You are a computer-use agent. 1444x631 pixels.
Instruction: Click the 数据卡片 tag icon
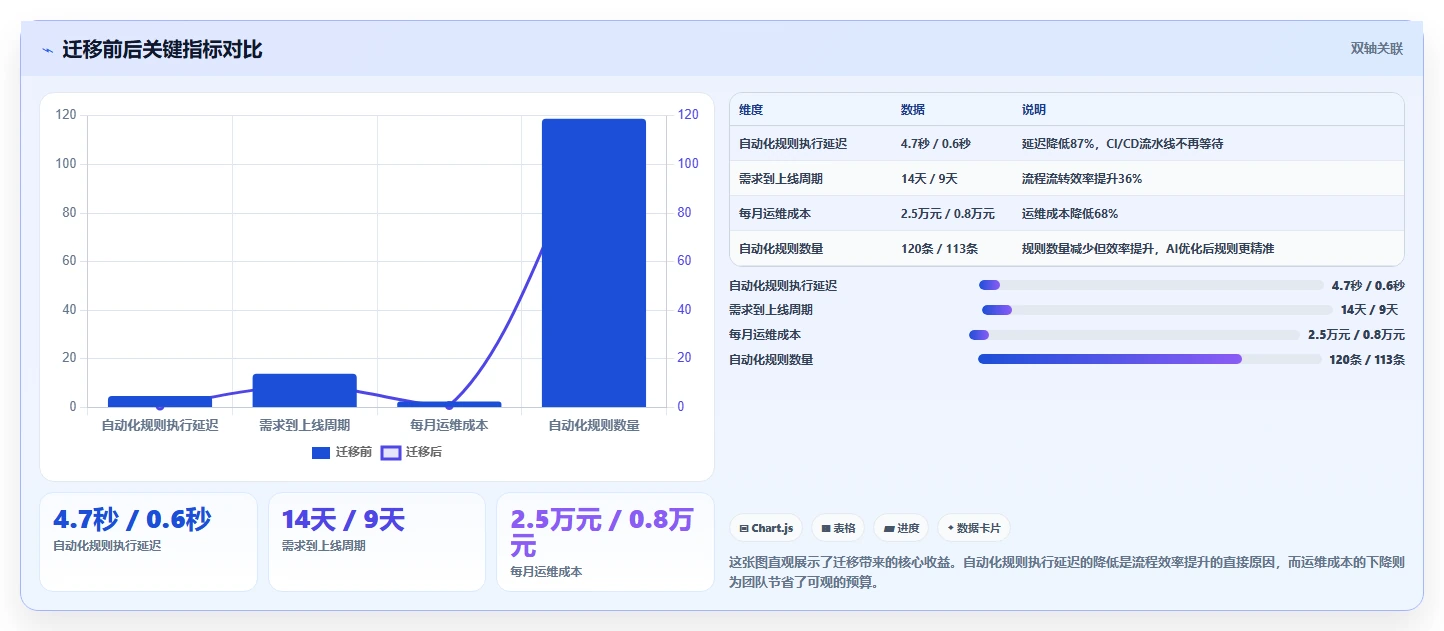click(x=950, y=528)
